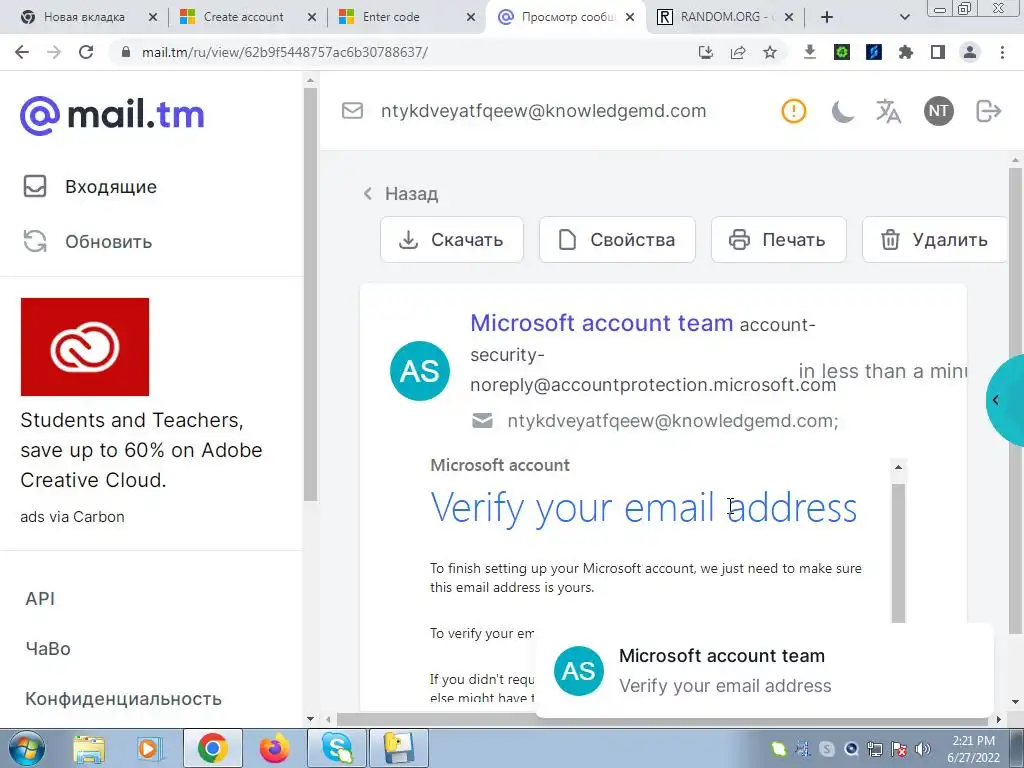This screenshot has height=768, width=1024.
Task: Open the tab search dropdown arrow
Action: (904, 17)
